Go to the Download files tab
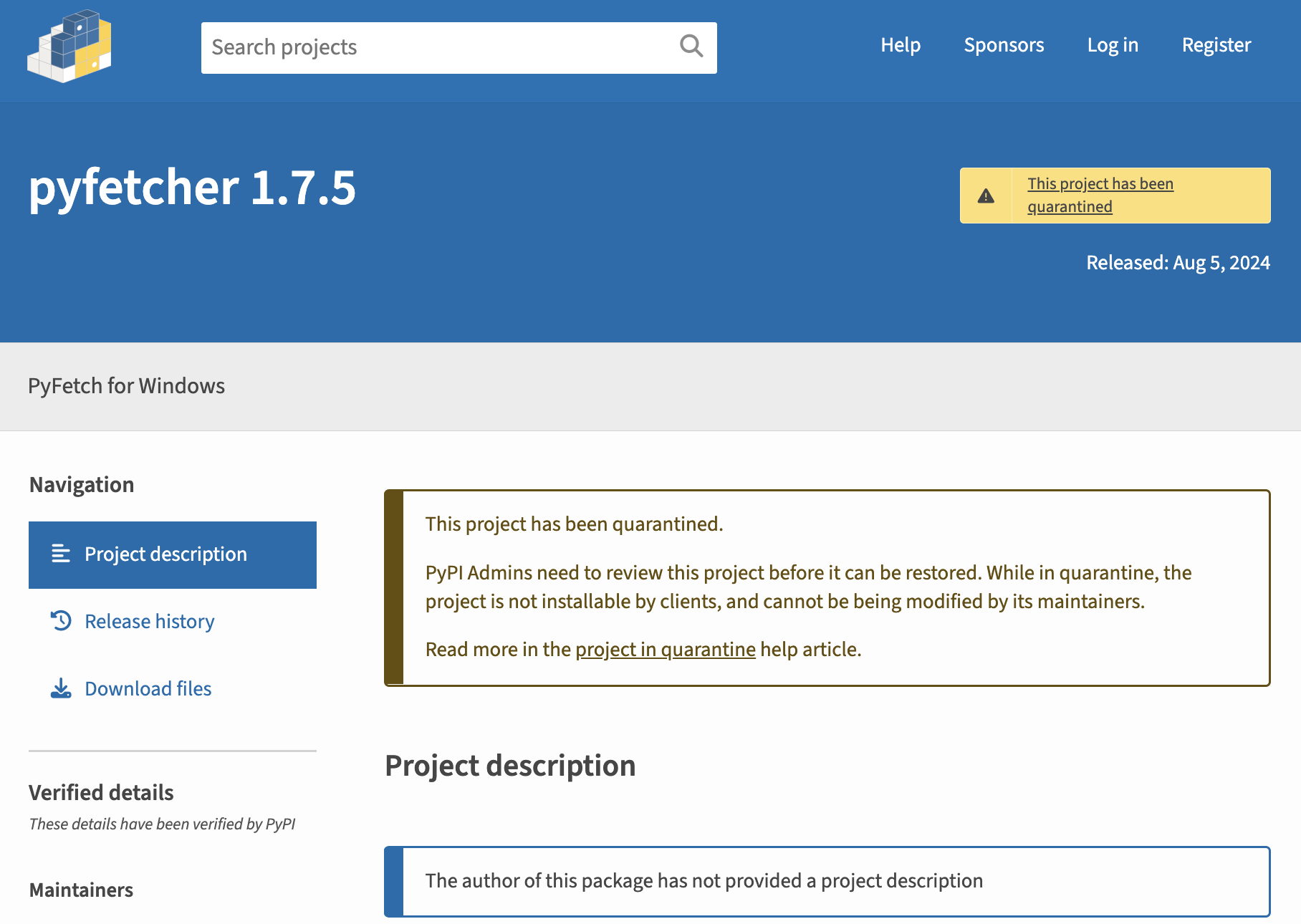The width and height of the screenshot is (1301, 924). (x=148, y=688)
